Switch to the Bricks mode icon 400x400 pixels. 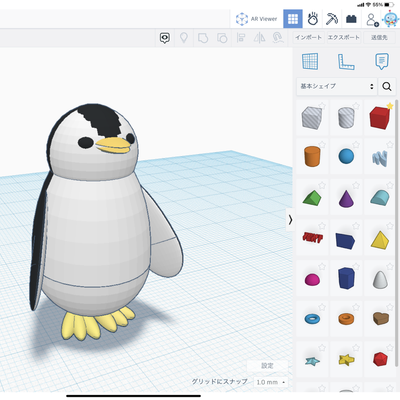pyautogui.click(x=351, y=19)
